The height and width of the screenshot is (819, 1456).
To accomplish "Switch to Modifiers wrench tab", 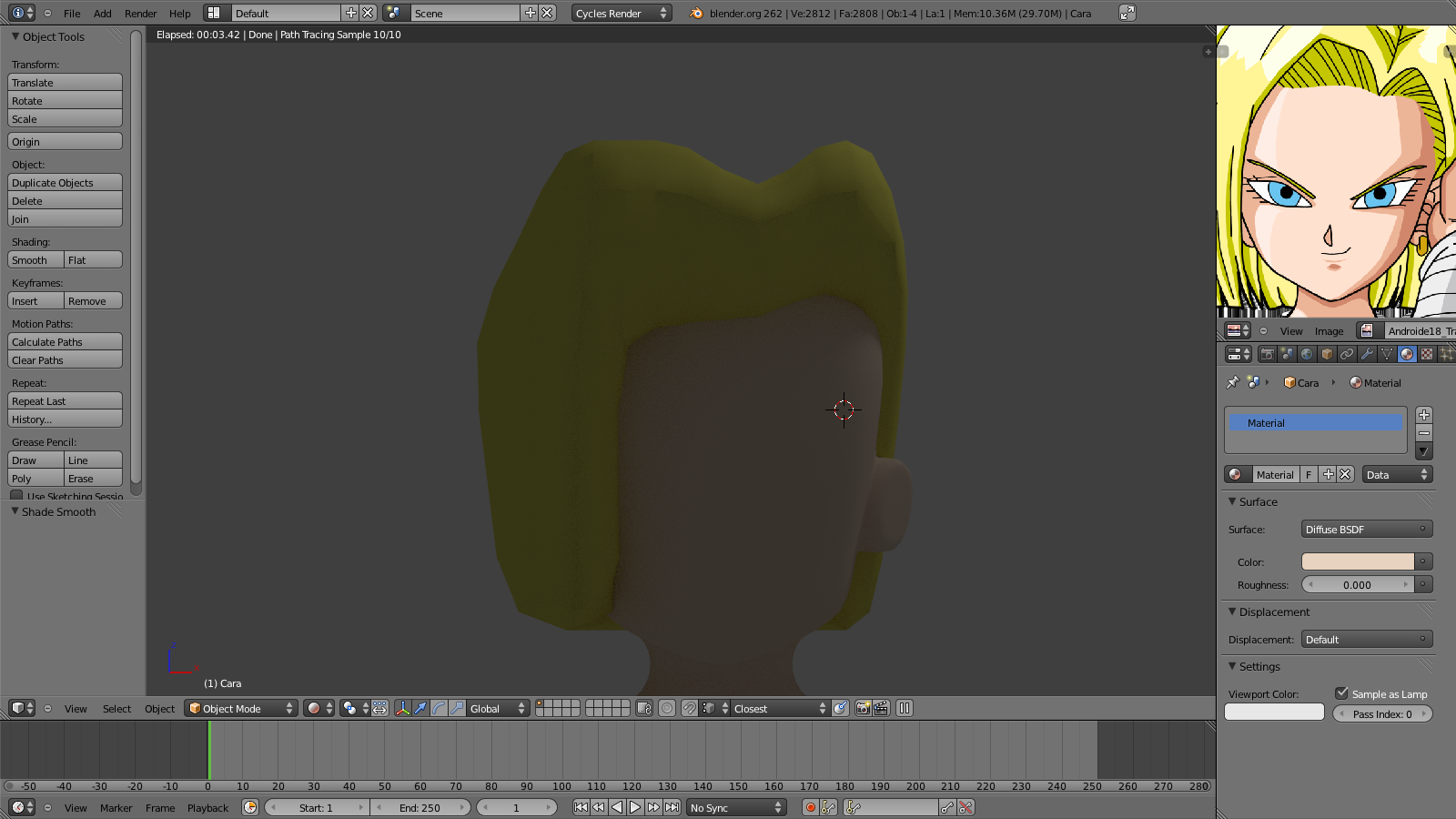I will pyautogui.click(x=1367, y=354).
